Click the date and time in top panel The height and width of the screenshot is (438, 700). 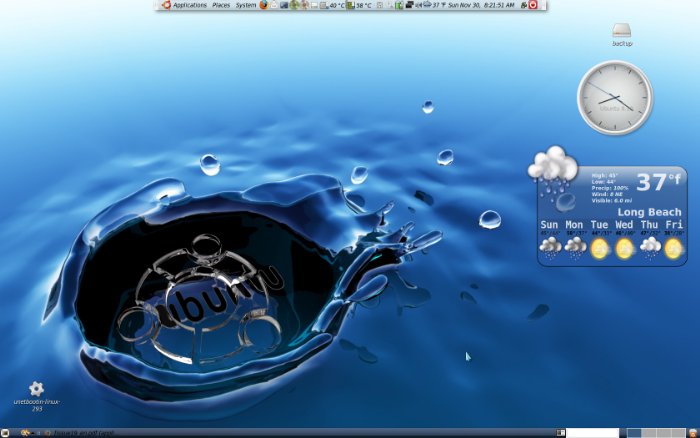click(482, 5)
